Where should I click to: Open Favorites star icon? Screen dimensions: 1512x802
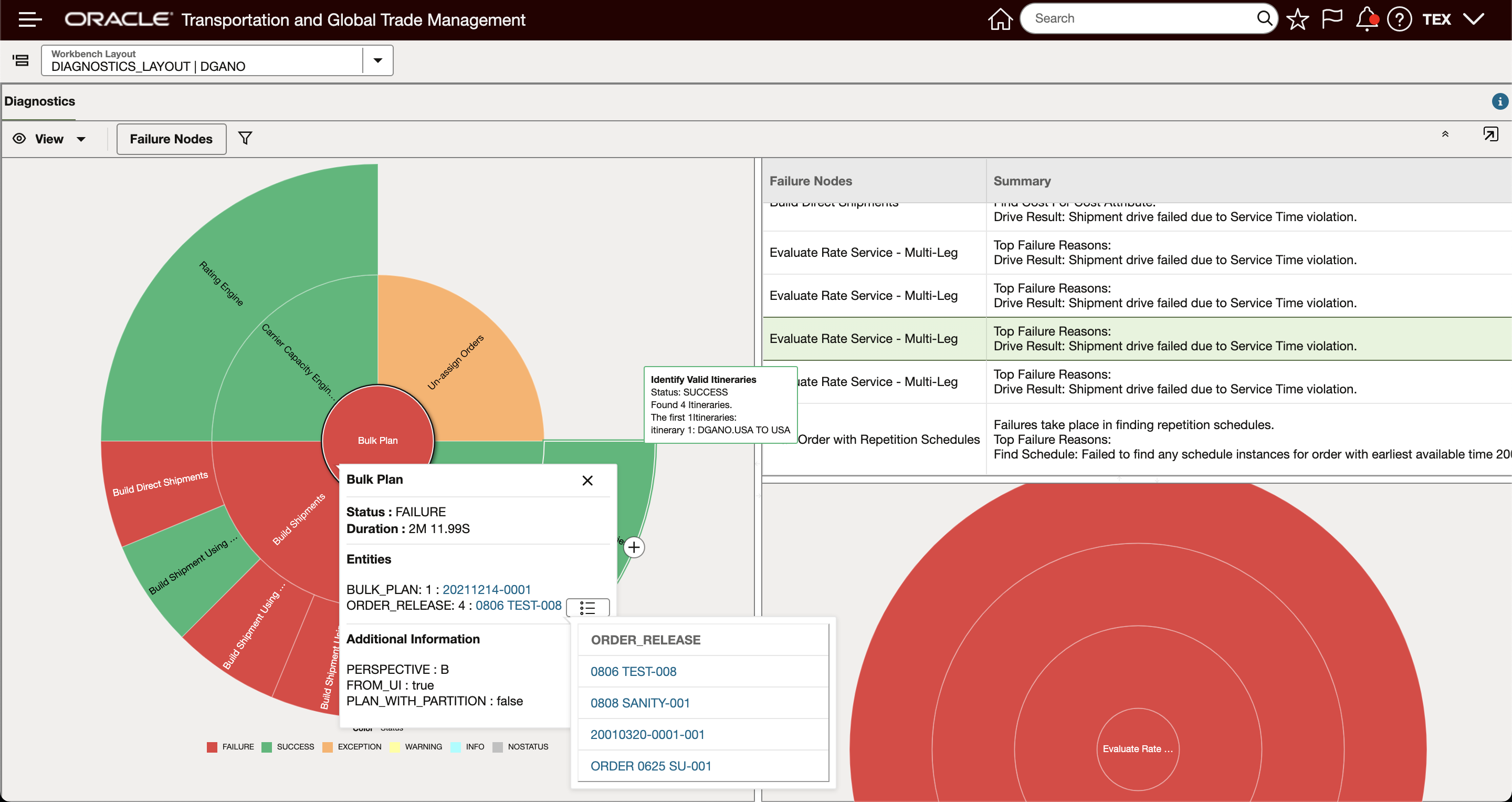coord(1297,19)
